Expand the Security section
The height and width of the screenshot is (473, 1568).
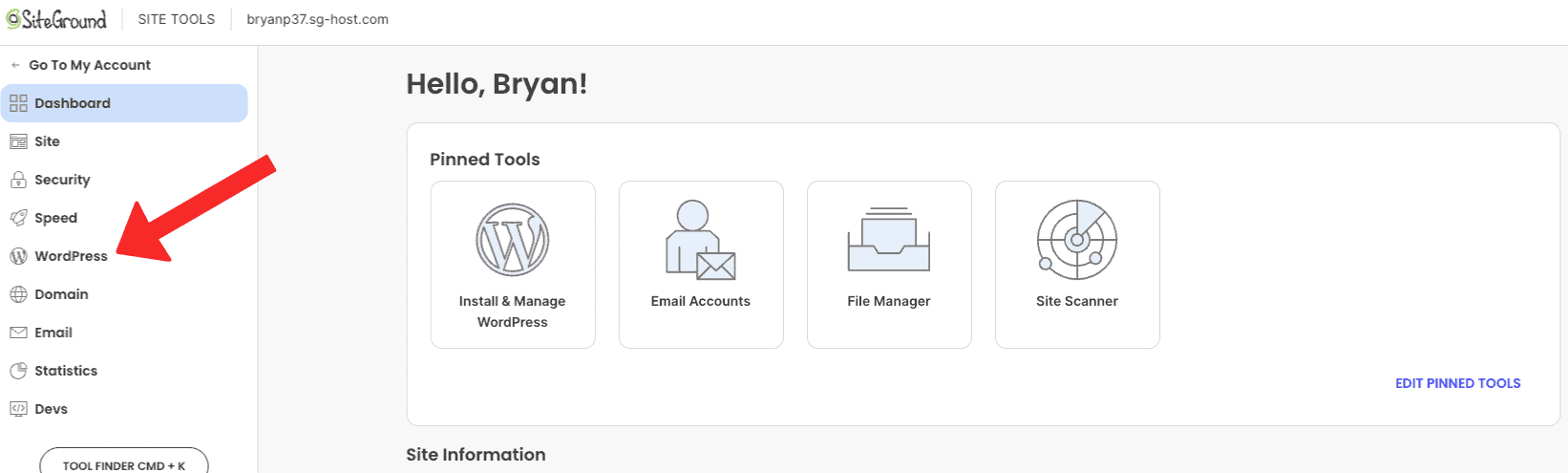tap(124, 180)
